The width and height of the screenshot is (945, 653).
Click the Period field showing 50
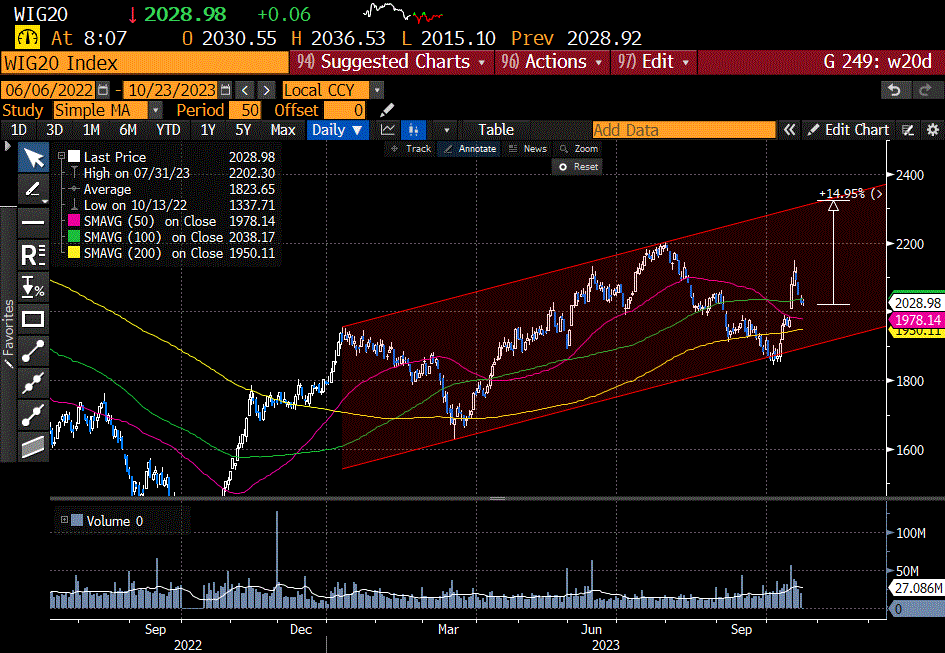tap(245, 110)
